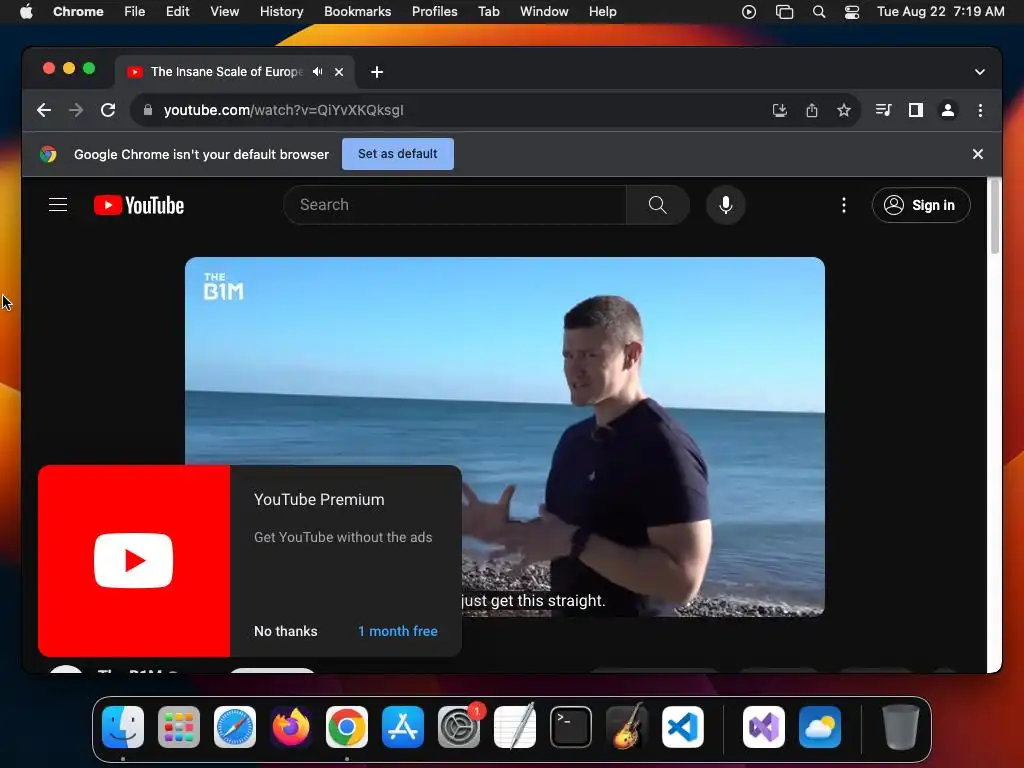Screen dimensions: 1024x768
Task: Open the Help menu
Action: click(x=602, y=12)
